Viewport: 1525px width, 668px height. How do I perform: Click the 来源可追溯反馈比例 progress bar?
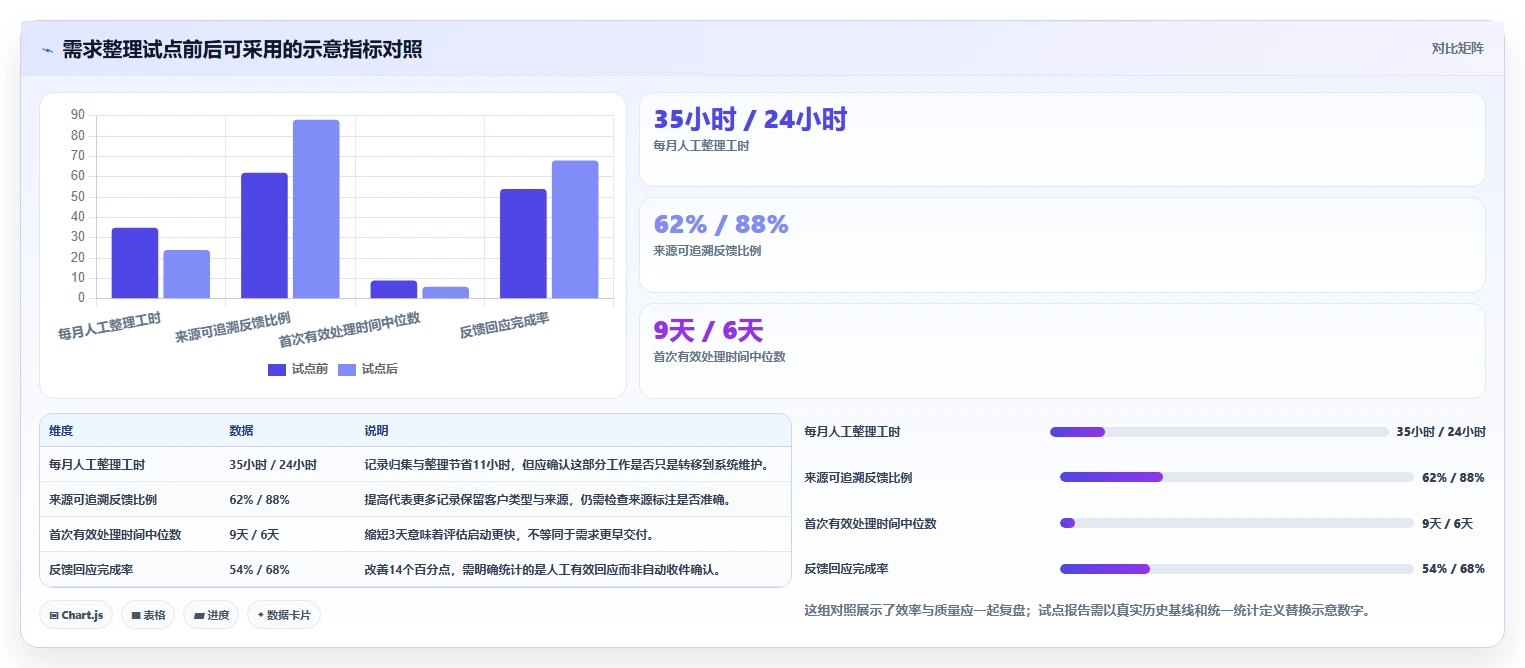pos(1237,477)
